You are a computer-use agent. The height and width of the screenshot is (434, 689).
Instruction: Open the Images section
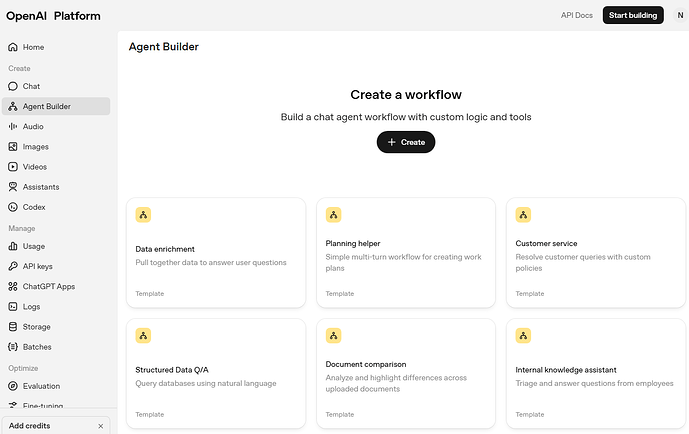coord(56,147)
